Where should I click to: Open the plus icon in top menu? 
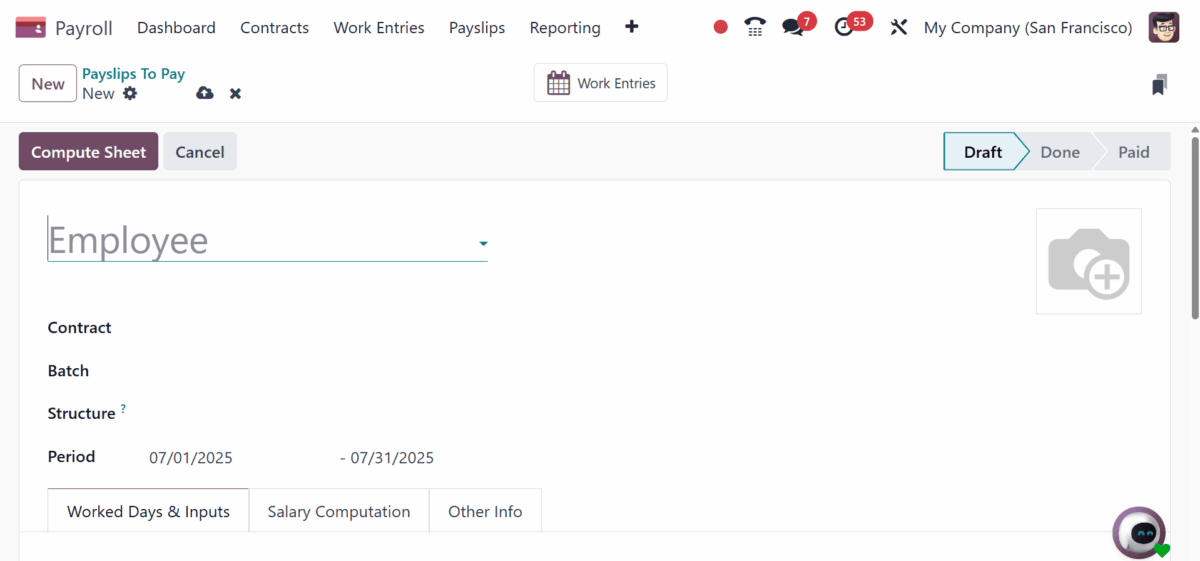[631, 27]
